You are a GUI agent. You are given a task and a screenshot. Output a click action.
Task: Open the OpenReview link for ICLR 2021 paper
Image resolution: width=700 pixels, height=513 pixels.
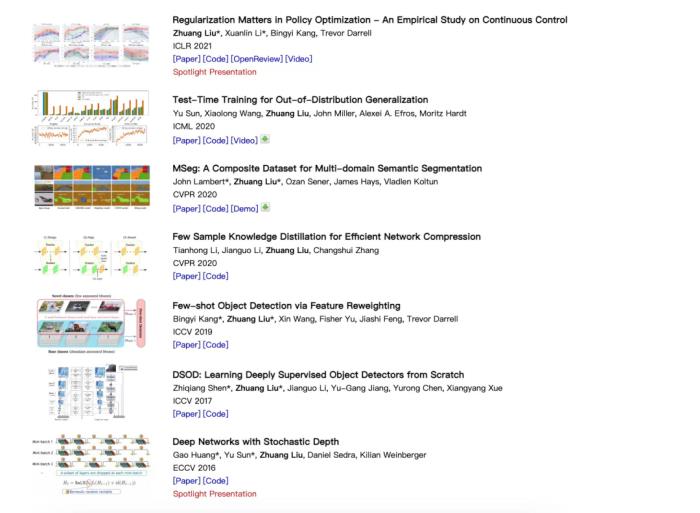click(x=257, y=59)
